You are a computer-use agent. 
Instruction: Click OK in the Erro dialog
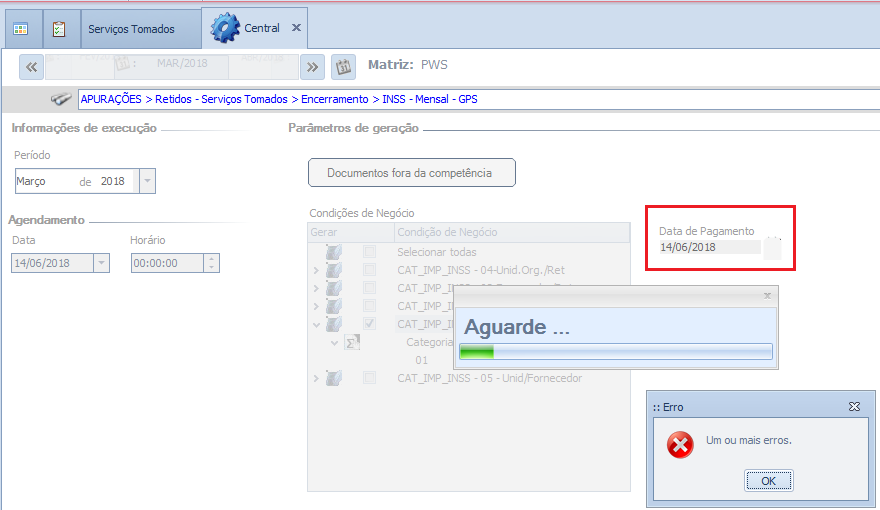[x=768, y=481]
